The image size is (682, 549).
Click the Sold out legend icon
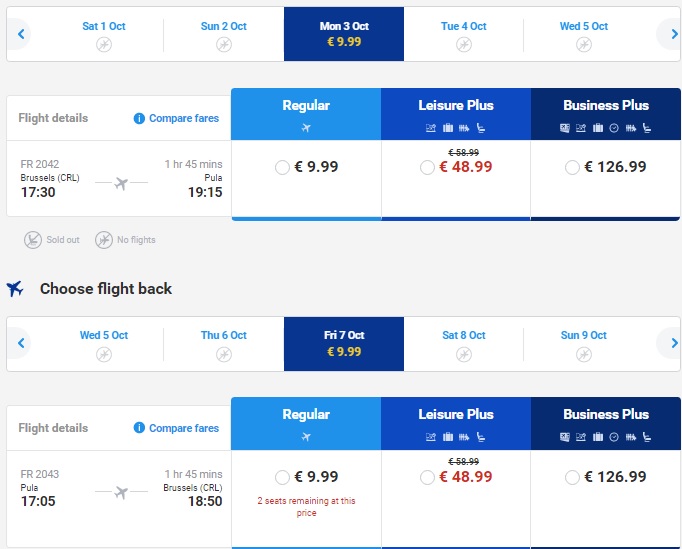pyautogui.click(x=33, y=240)
